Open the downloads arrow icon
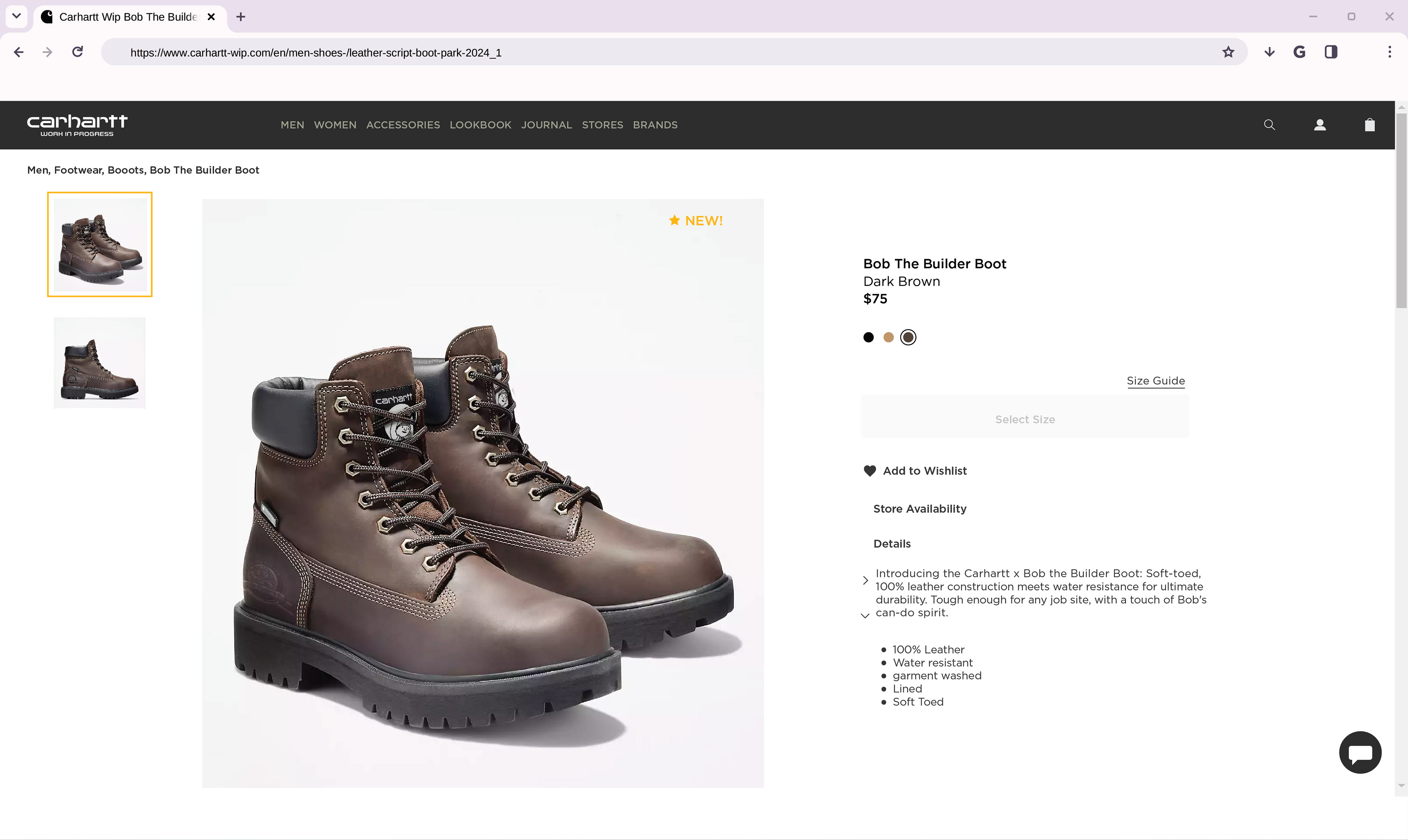The height and width of the screenshot is (840, 1408). [x=1269, y=52]
